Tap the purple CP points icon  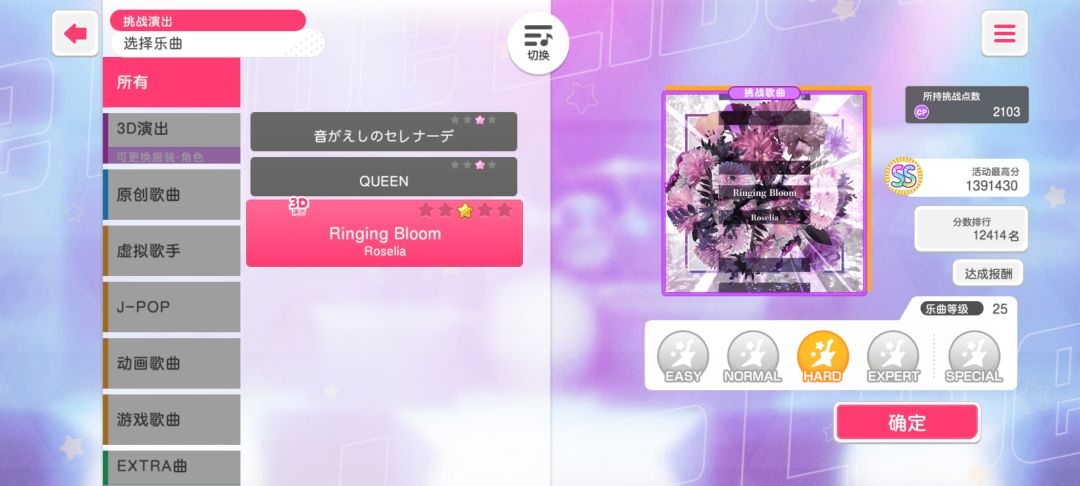pos(922,112)
